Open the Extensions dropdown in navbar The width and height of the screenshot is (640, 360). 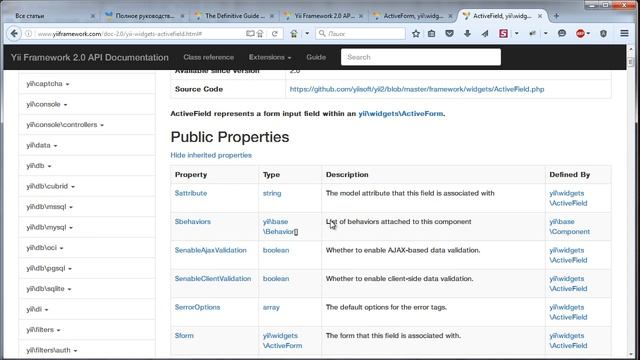(x=270, y=57)
